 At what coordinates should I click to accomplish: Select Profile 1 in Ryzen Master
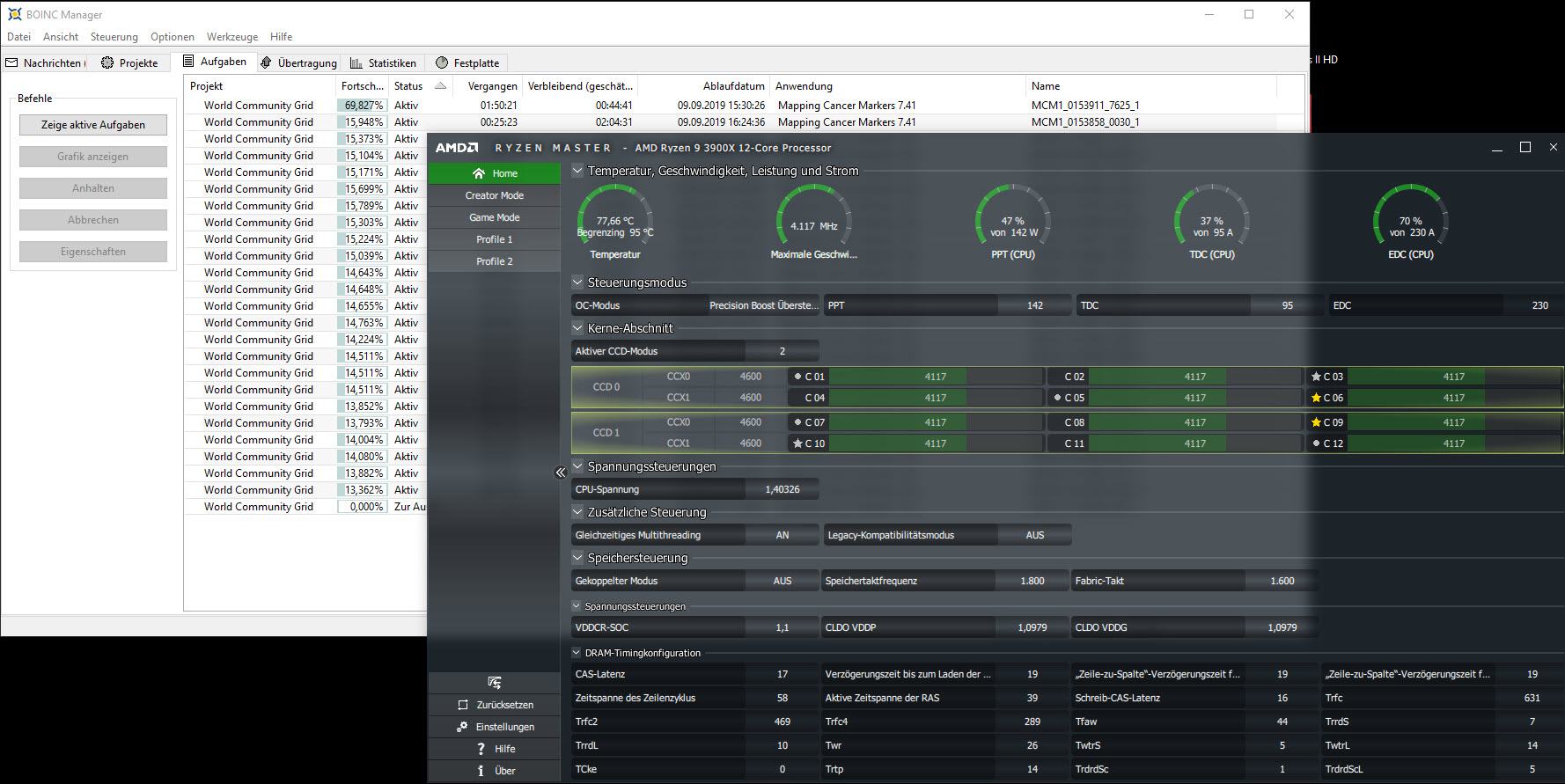495,239
